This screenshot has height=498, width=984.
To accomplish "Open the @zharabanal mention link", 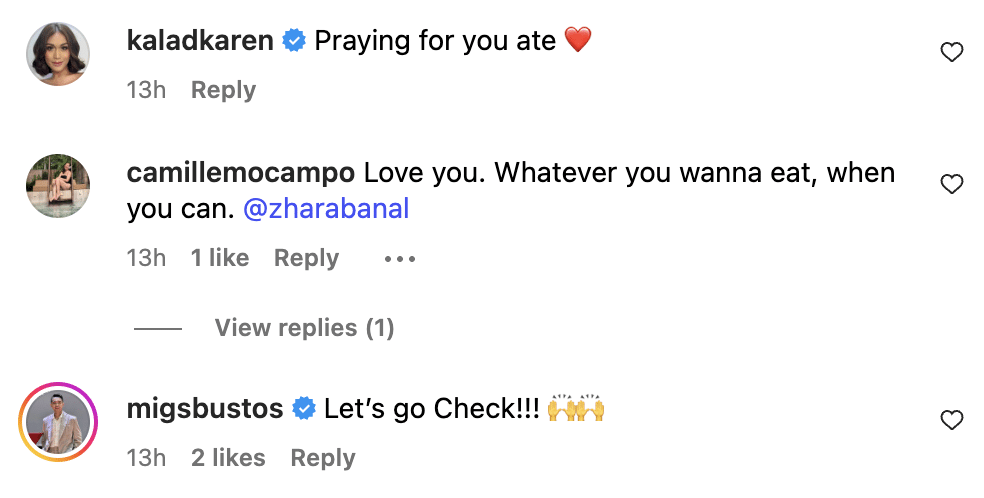I will [x=326, y=210].
